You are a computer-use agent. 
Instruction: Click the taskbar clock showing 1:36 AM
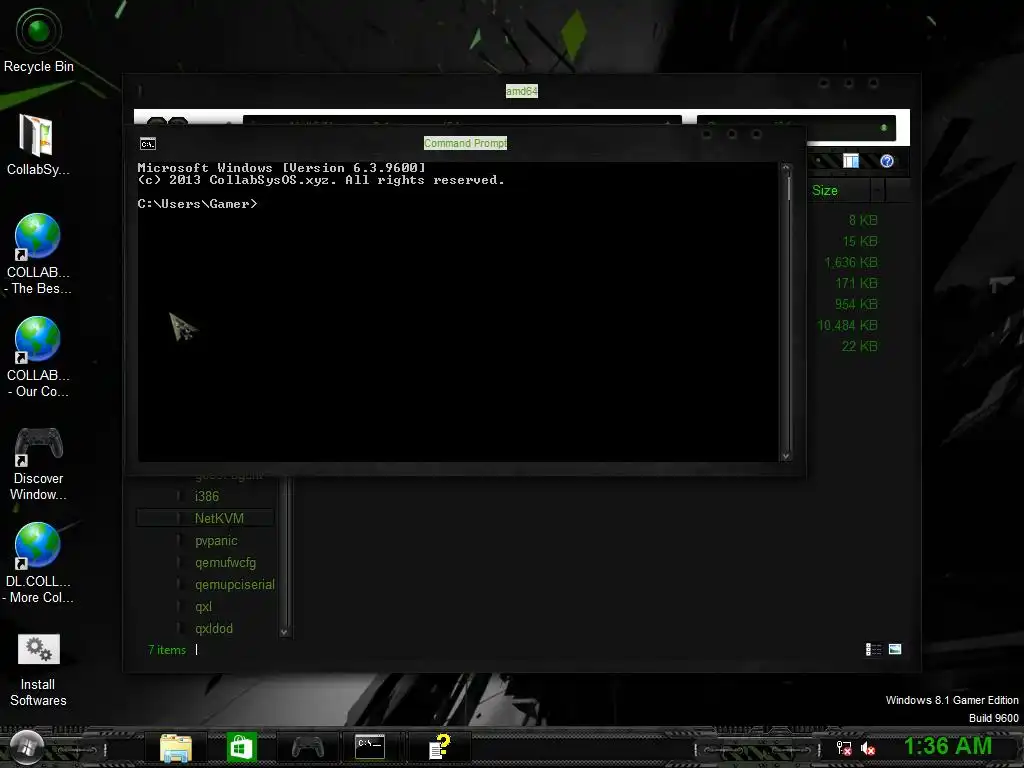point(948,746)
